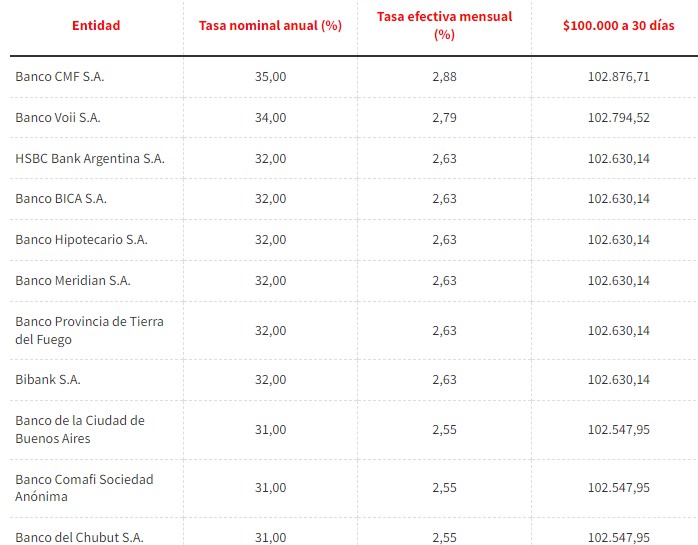This screenshot has height=545, width=698.
Task: Select Banco Meridian S.A. row label
Action: tap(73, 281)
